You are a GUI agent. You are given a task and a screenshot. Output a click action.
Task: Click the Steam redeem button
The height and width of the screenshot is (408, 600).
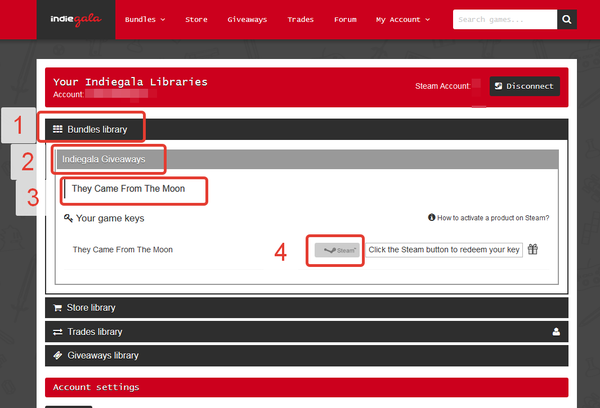point(336,250)
